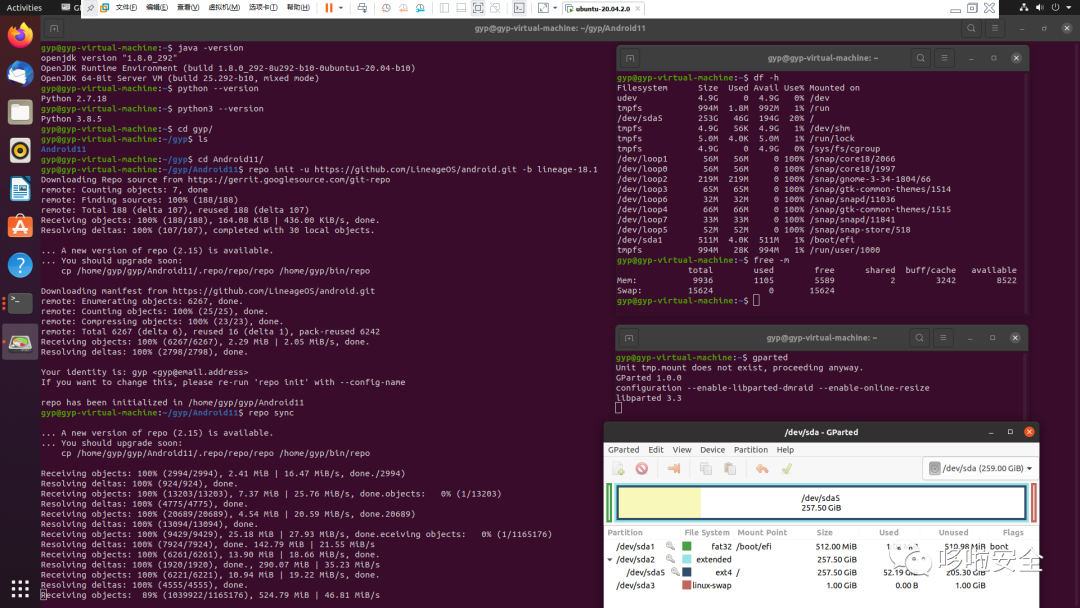
Task: Click new tab icon in Android11 terminal window
Action: [x=54, y=28]
